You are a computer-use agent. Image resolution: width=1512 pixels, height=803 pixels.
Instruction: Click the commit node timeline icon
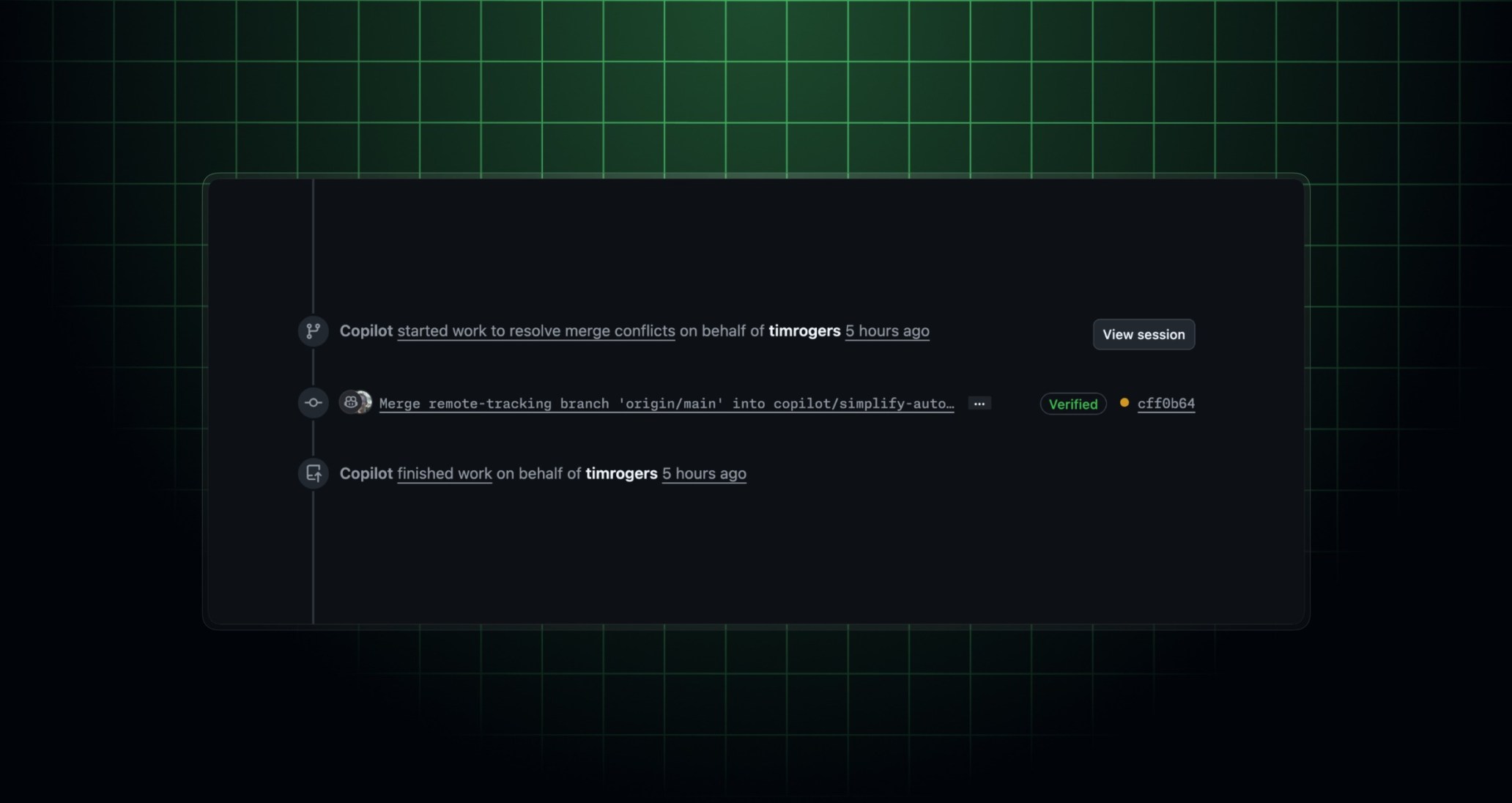click(x=313, y=402)
